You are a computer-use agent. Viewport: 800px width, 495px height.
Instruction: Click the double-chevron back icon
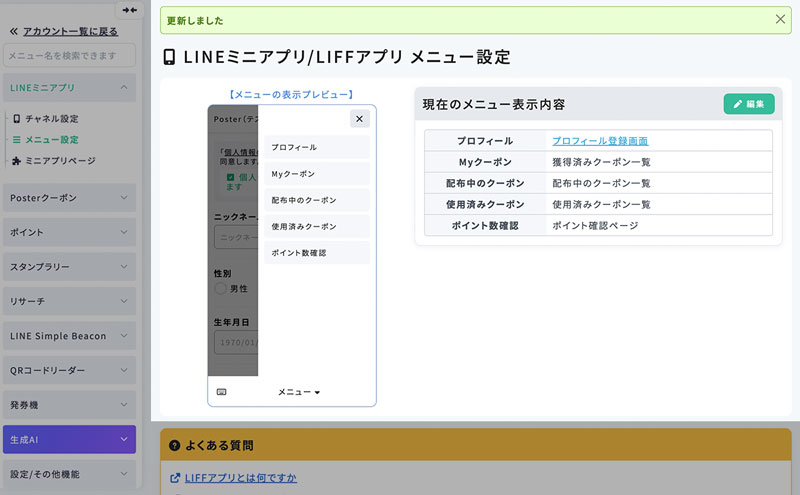pos(14,32)
